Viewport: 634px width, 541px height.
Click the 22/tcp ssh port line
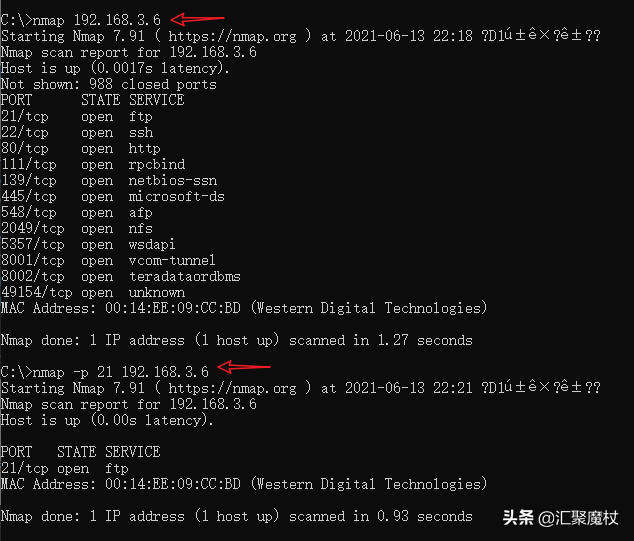(x=77, y=133)
